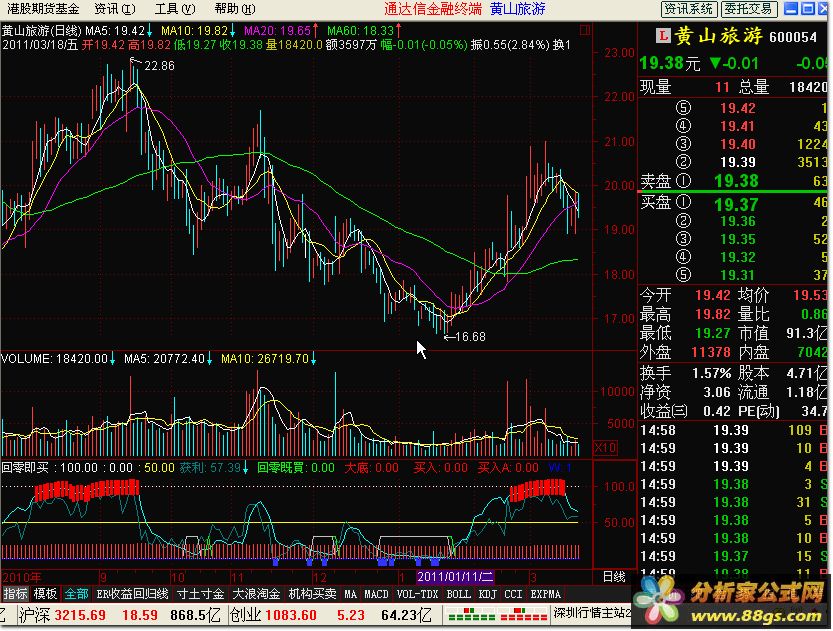Click the 沪深 index value 3215.69
The height and width of the screenshot is (631, 833).
point(80,616)
